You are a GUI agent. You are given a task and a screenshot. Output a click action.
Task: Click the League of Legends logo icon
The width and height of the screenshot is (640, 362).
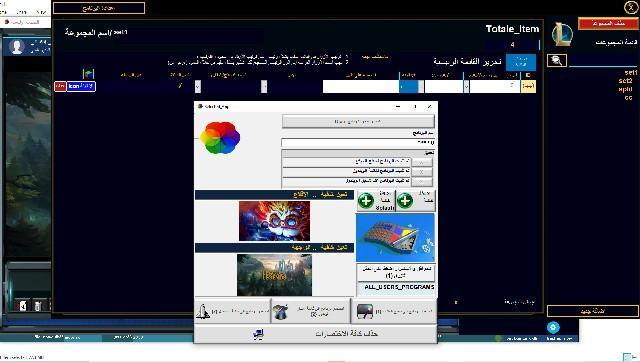562,35
